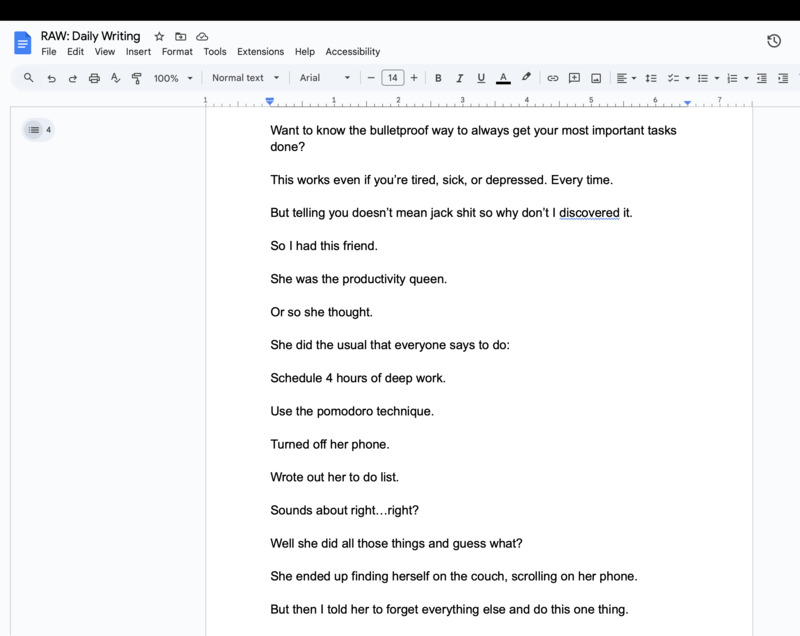Open line and paragraph spacing
Image resolution: width=800 pixels, height=636 pixels.
pos(651,78)
